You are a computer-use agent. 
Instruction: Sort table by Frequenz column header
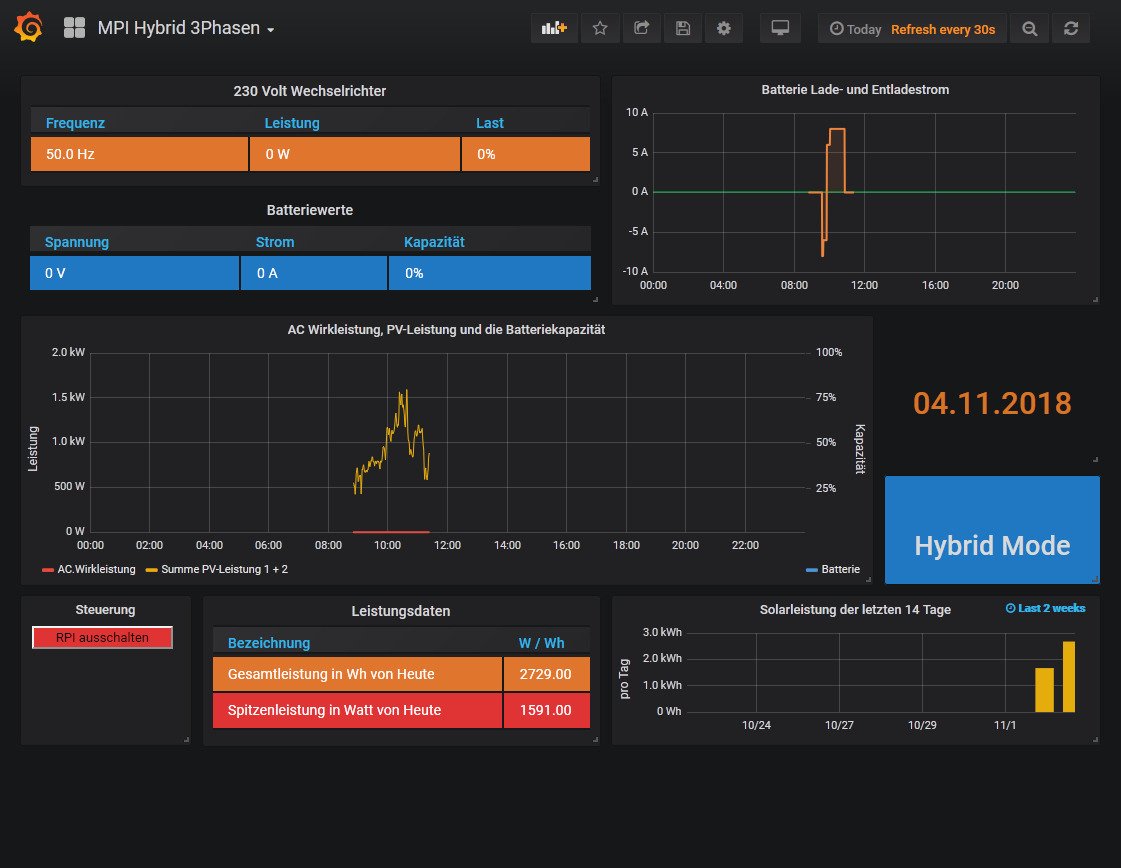pos(75,123)
